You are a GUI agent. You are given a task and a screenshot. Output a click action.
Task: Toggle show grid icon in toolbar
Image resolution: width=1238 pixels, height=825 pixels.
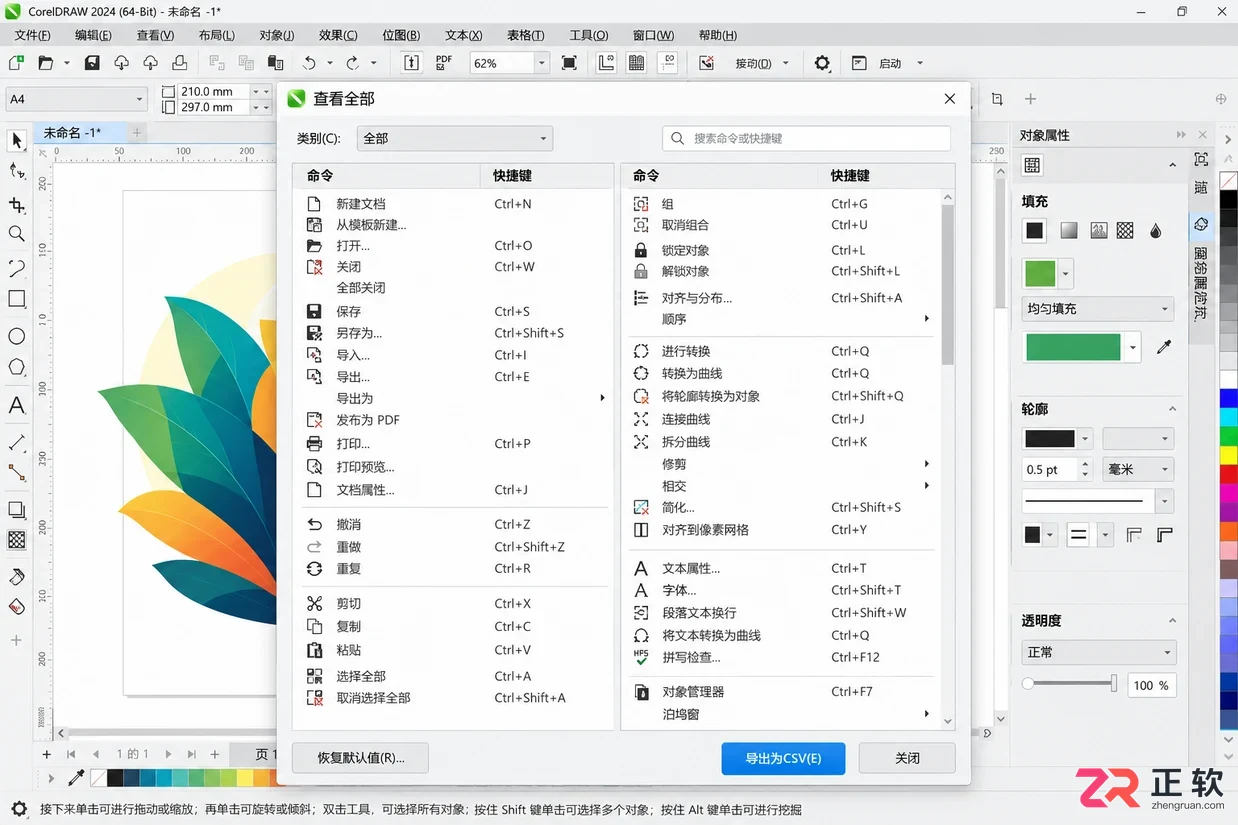pos(636,63)
